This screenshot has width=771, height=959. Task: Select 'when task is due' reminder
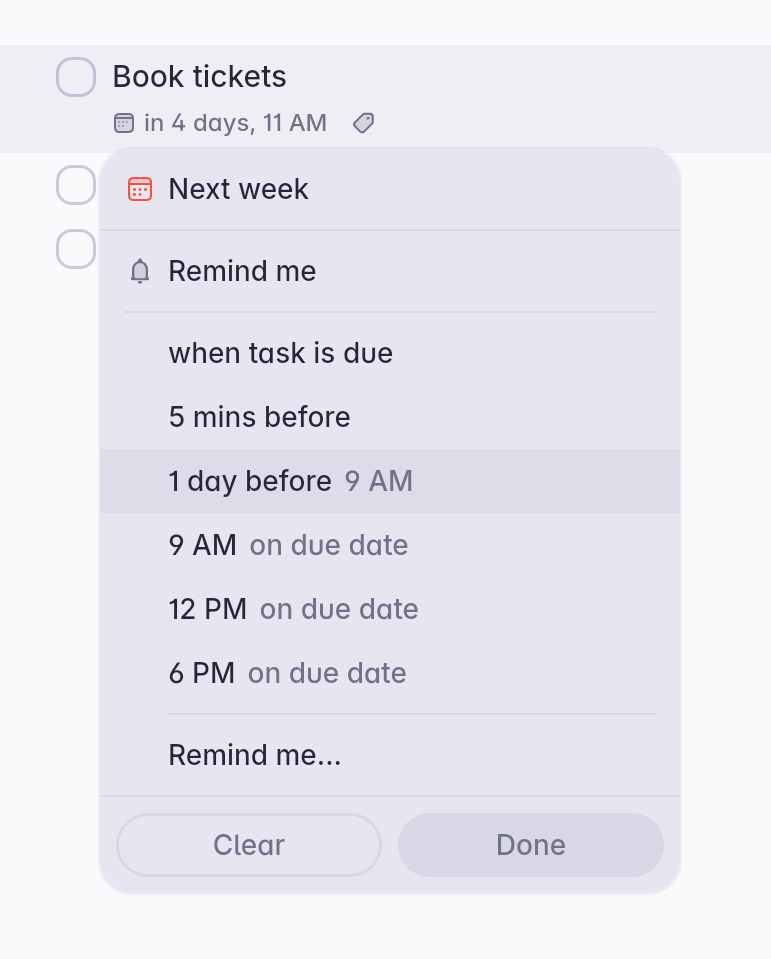click(280, 353)
